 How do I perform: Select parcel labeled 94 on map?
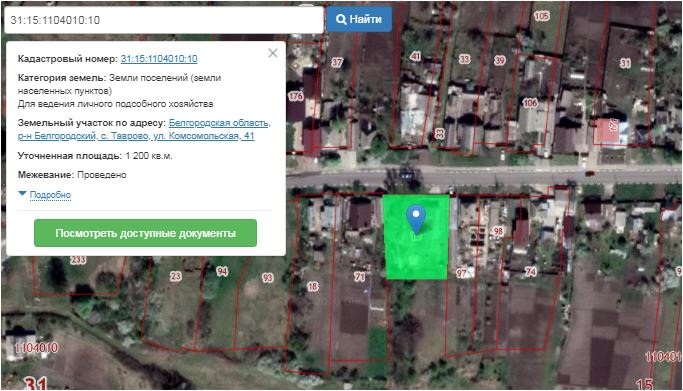pyautogui.click(x=222, y=271)
